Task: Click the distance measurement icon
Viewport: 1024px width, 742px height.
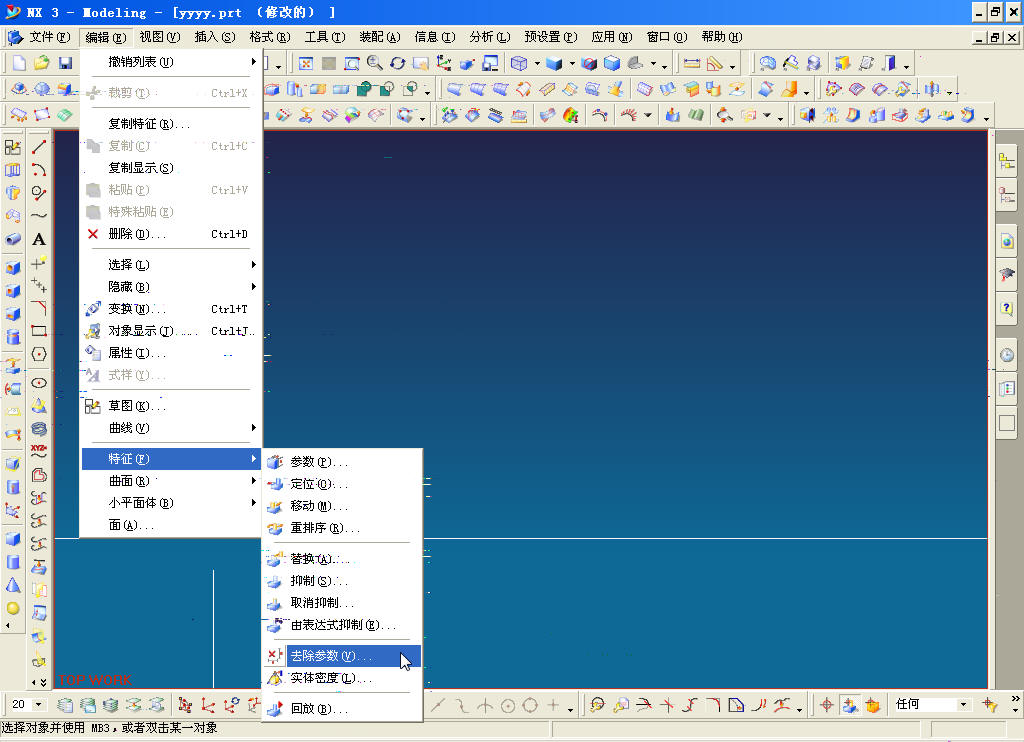Action: (x=692, y=63)
